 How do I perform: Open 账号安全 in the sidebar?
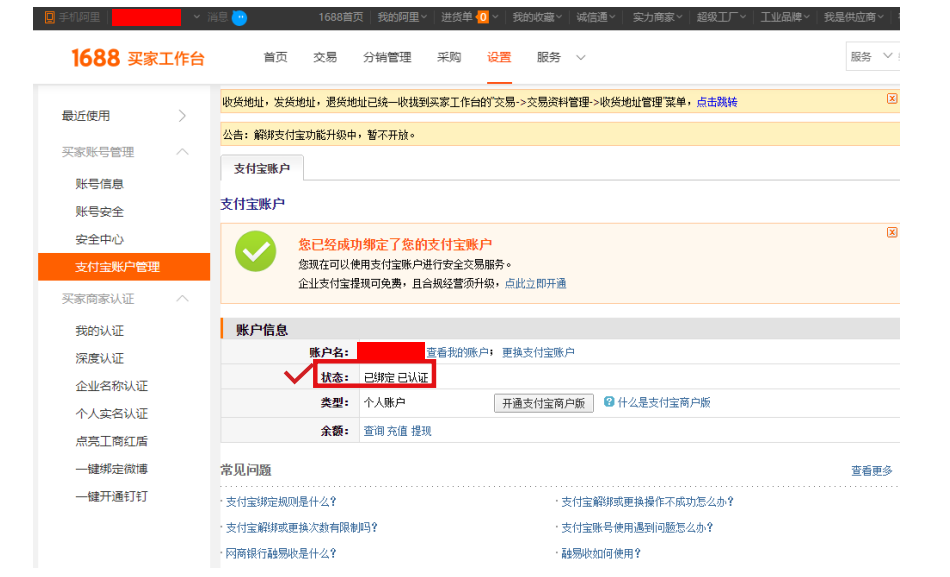point(99,212)
